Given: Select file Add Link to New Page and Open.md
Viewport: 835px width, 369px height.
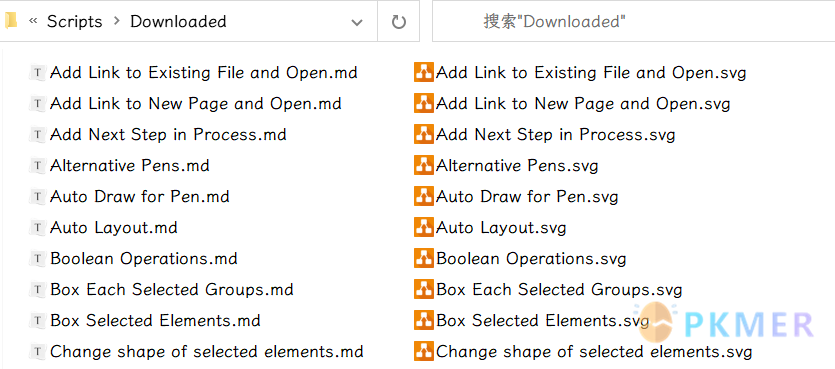Looking at the screenshot, I should click(195, 103).
